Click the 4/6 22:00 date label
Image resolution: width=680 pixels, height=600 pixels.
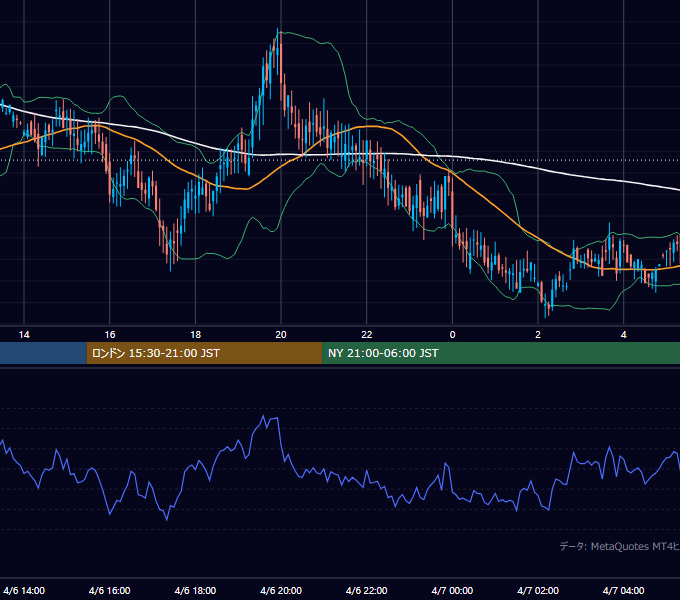click(367, 590)
